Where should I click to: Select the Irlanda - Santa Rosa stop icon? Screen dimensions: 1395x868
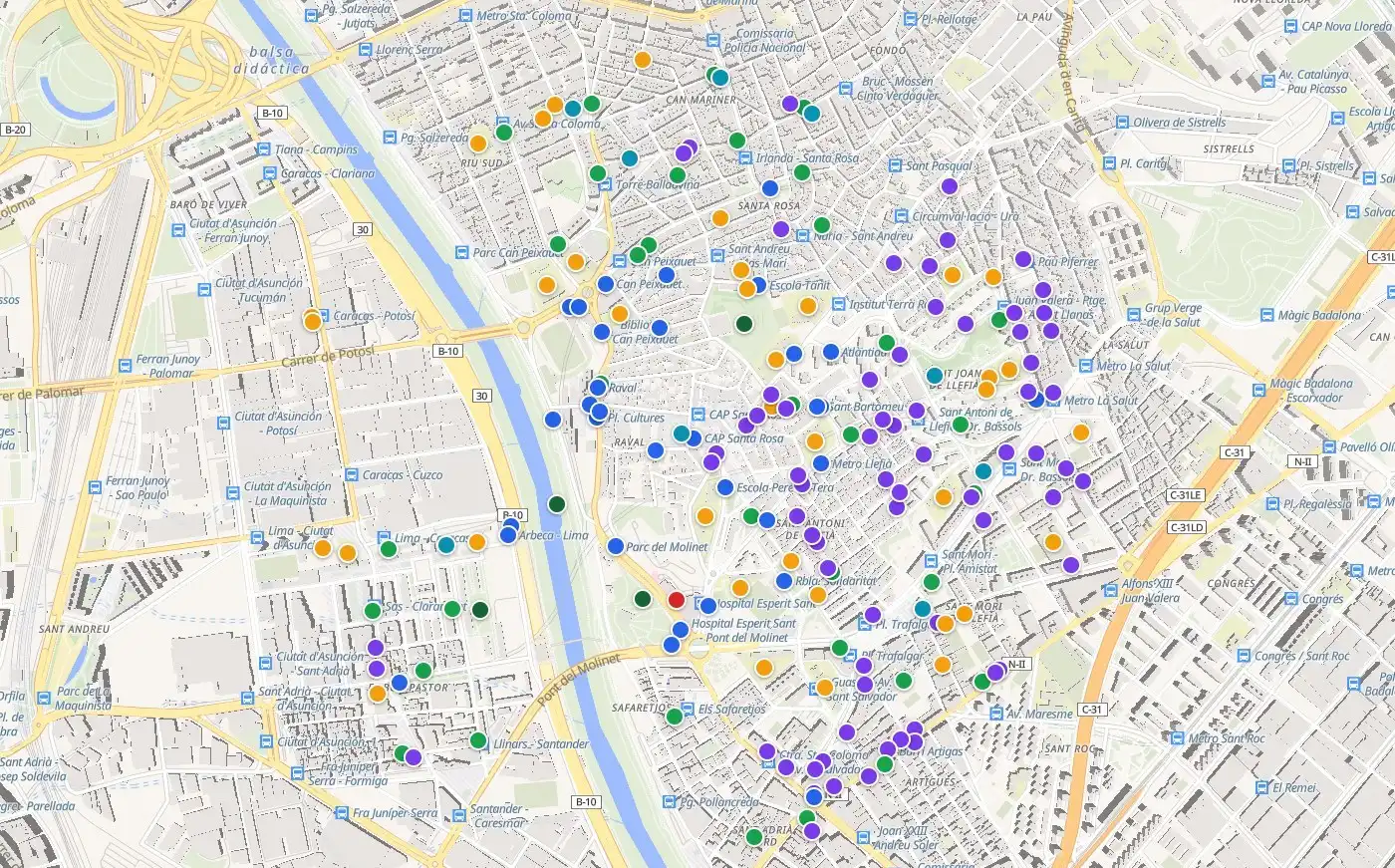pos(743,157)
